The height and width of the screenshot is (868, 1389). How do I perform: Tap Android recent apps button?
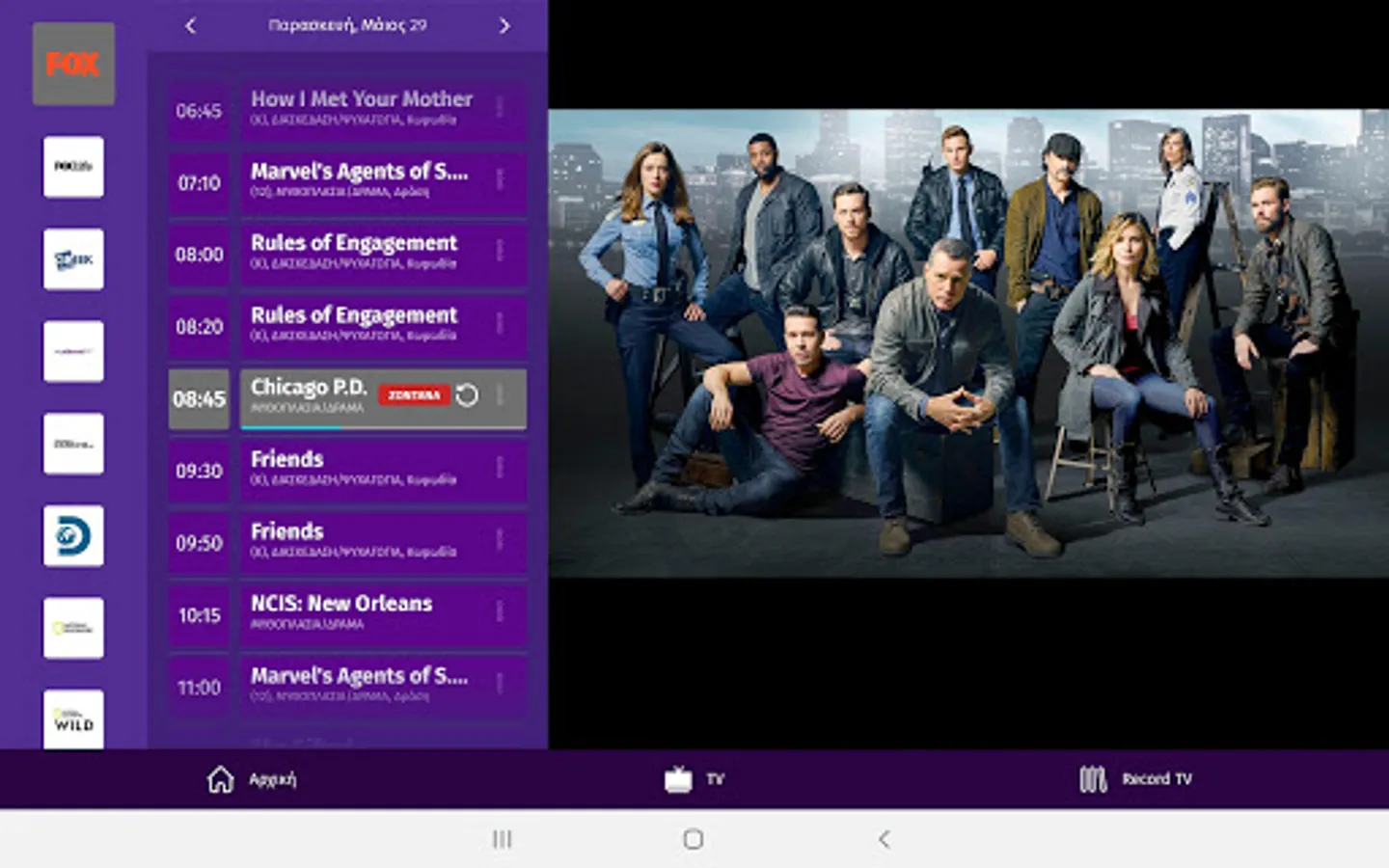(x=503, y=839)
